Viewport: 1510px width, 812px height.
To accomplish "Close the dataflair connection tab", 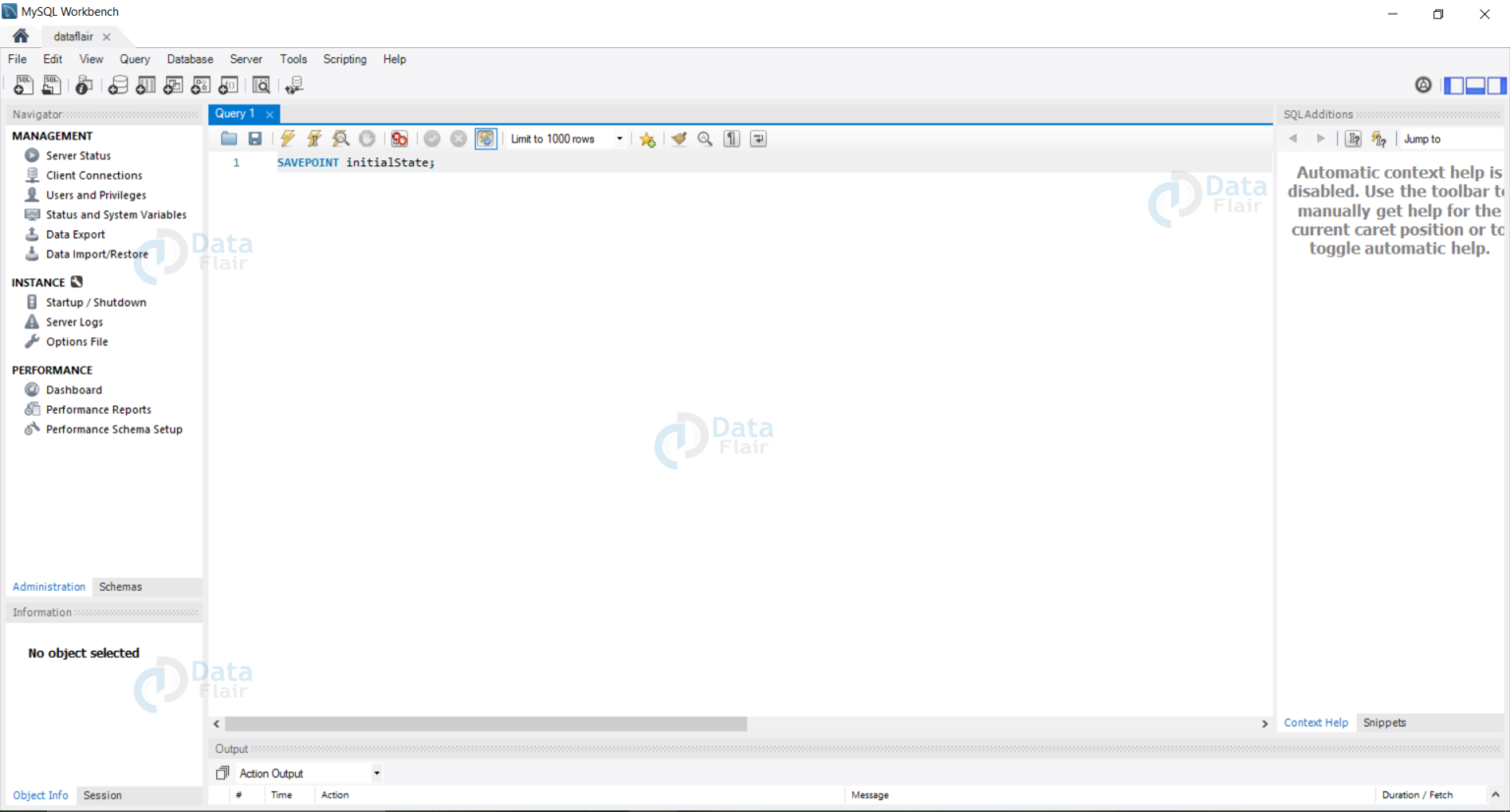I will click(106, 36).
